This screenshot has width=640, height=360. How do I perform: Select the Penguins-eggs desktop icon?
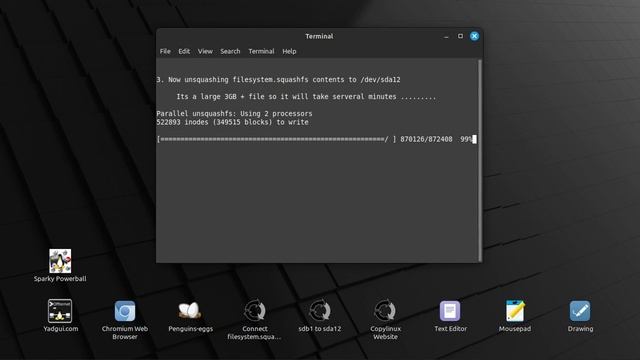(x=190, y=311)
